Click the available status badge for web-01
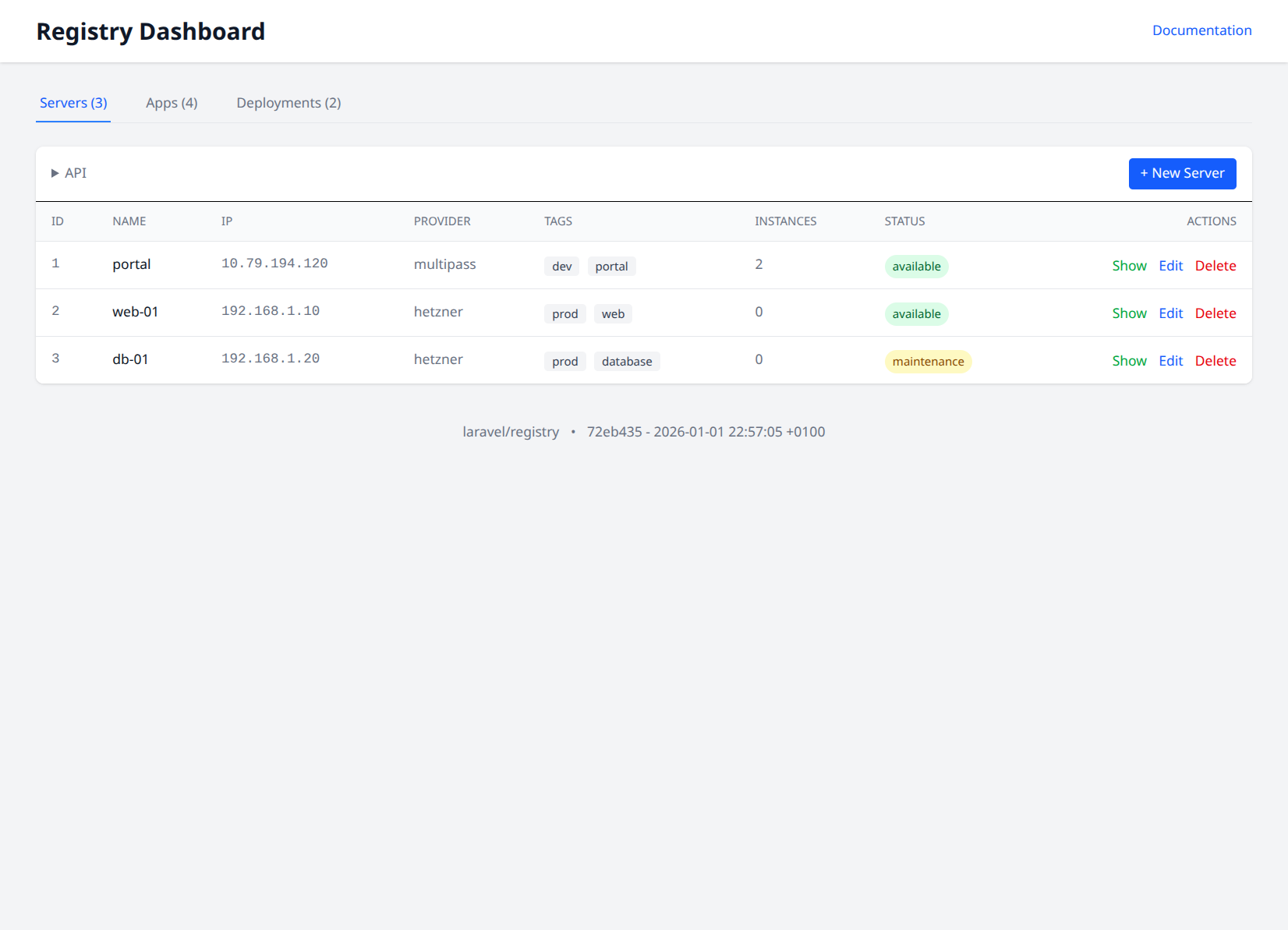The width and height of the screenshot is (1288, 930). coord(916,314)
